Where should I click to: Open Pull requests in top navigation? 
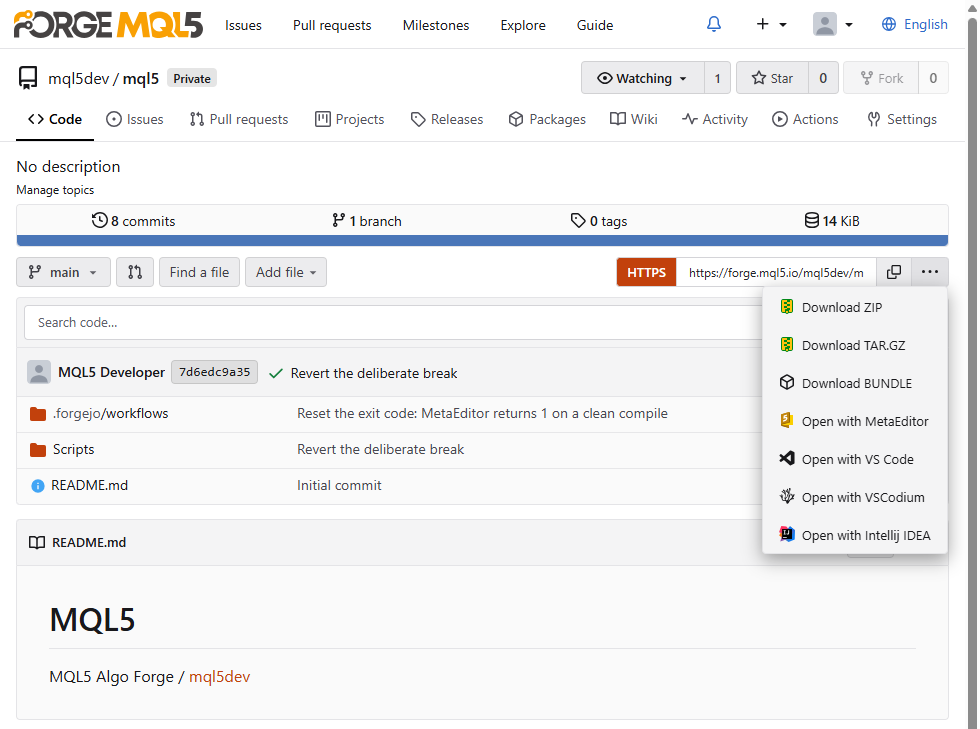(x=332, y=25)
